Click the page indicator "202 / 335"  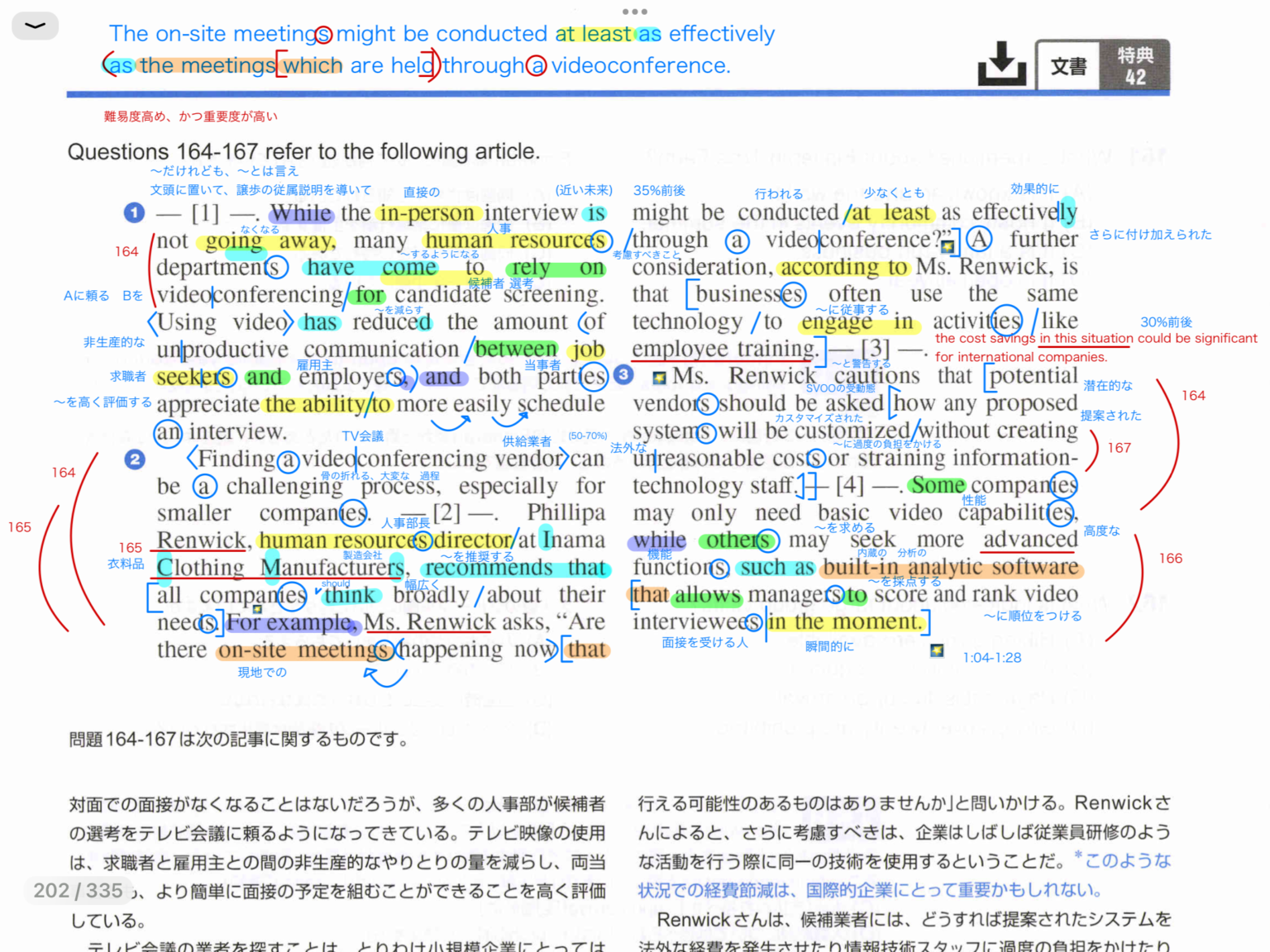click(x=79, y=891)
